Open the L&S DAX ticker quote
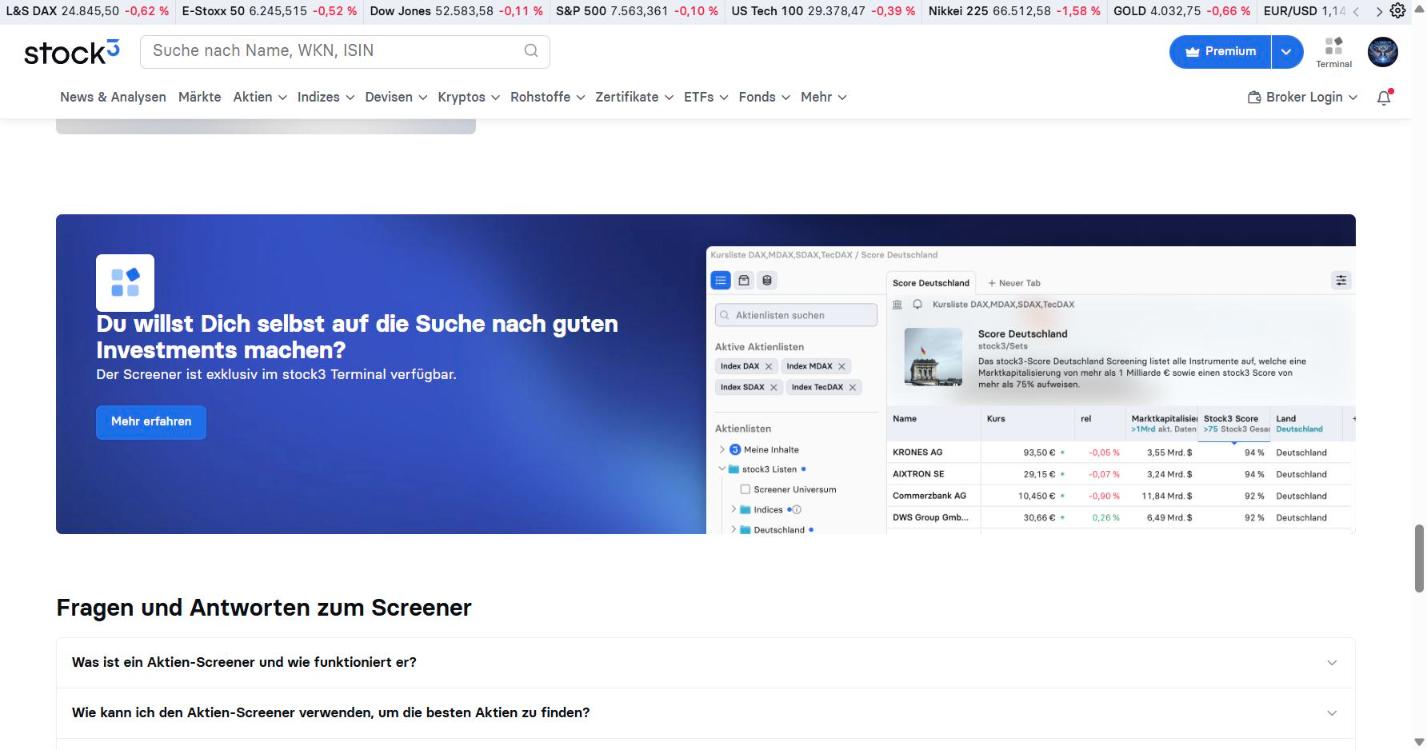This screenshot has height=750, width=1427. 88,11
